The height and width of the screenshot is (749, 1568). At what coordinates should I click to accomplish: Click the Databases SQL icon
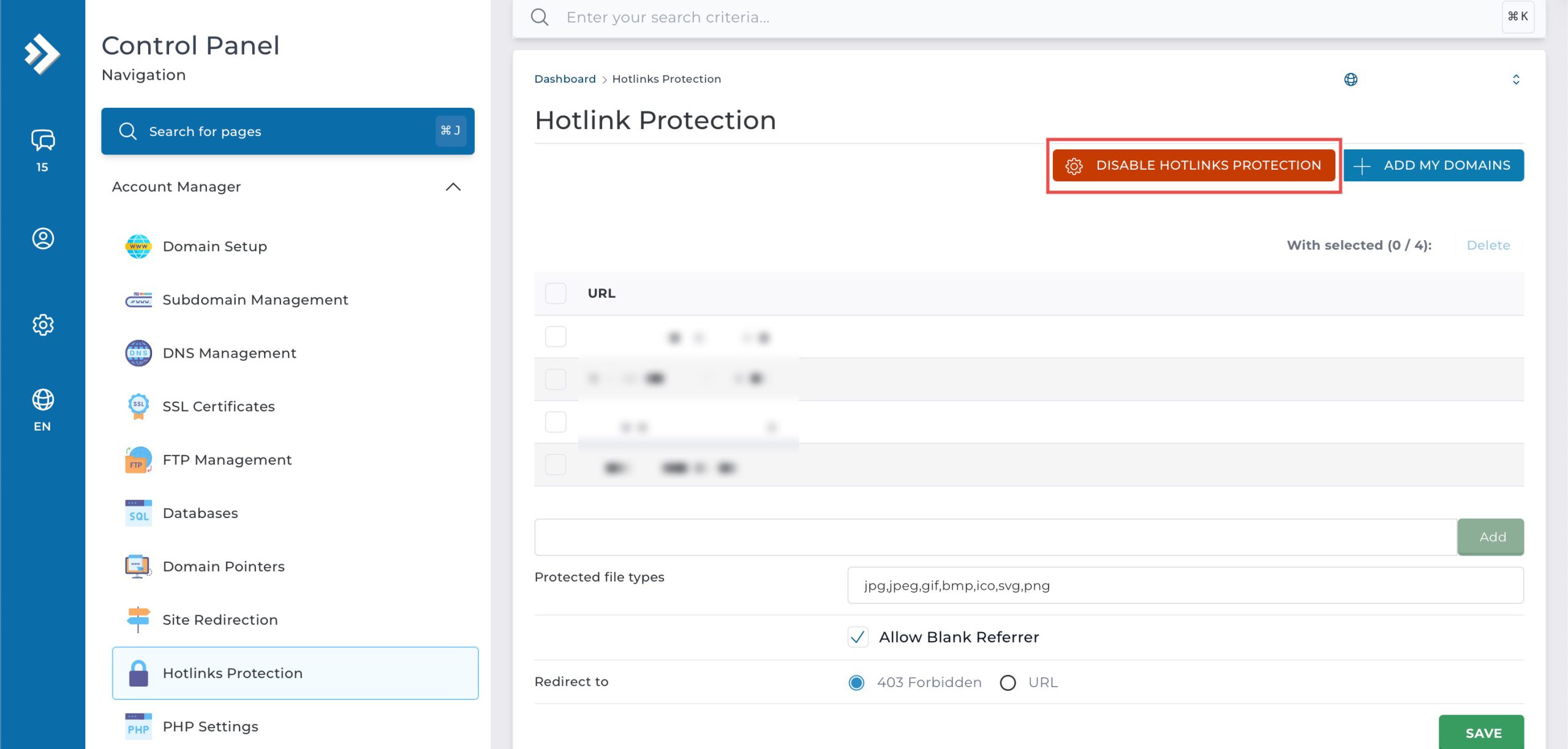138,513
